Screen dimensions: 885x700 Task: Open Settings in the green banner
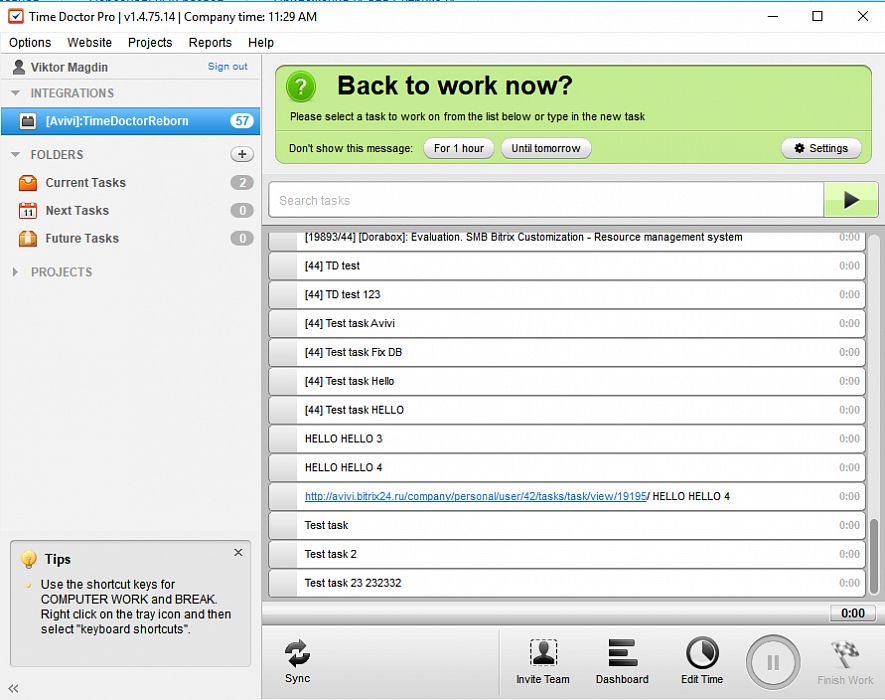(821, 148)
